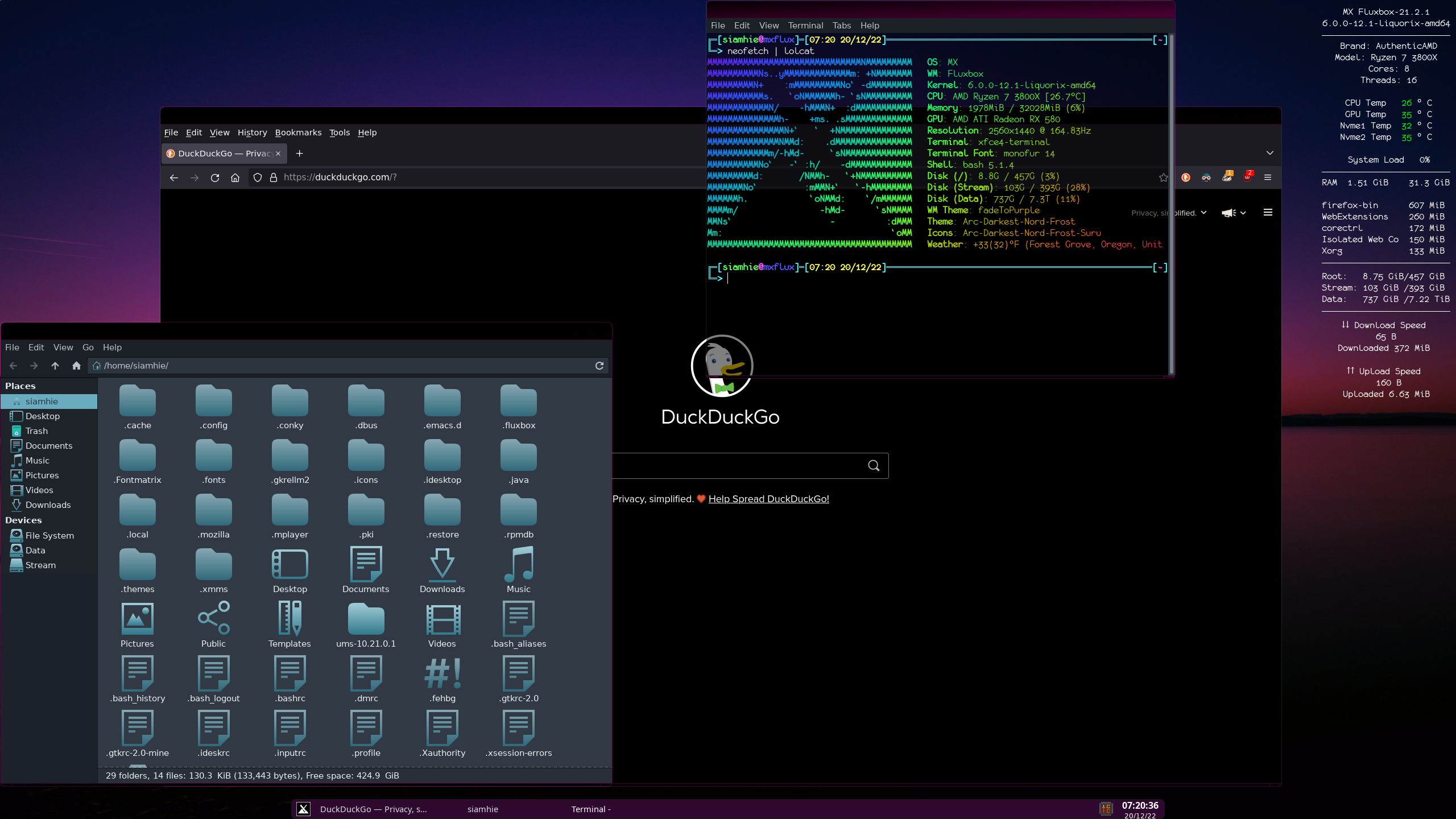
Task: Close the DuckDuckGo tab
Action: [278, 154]
